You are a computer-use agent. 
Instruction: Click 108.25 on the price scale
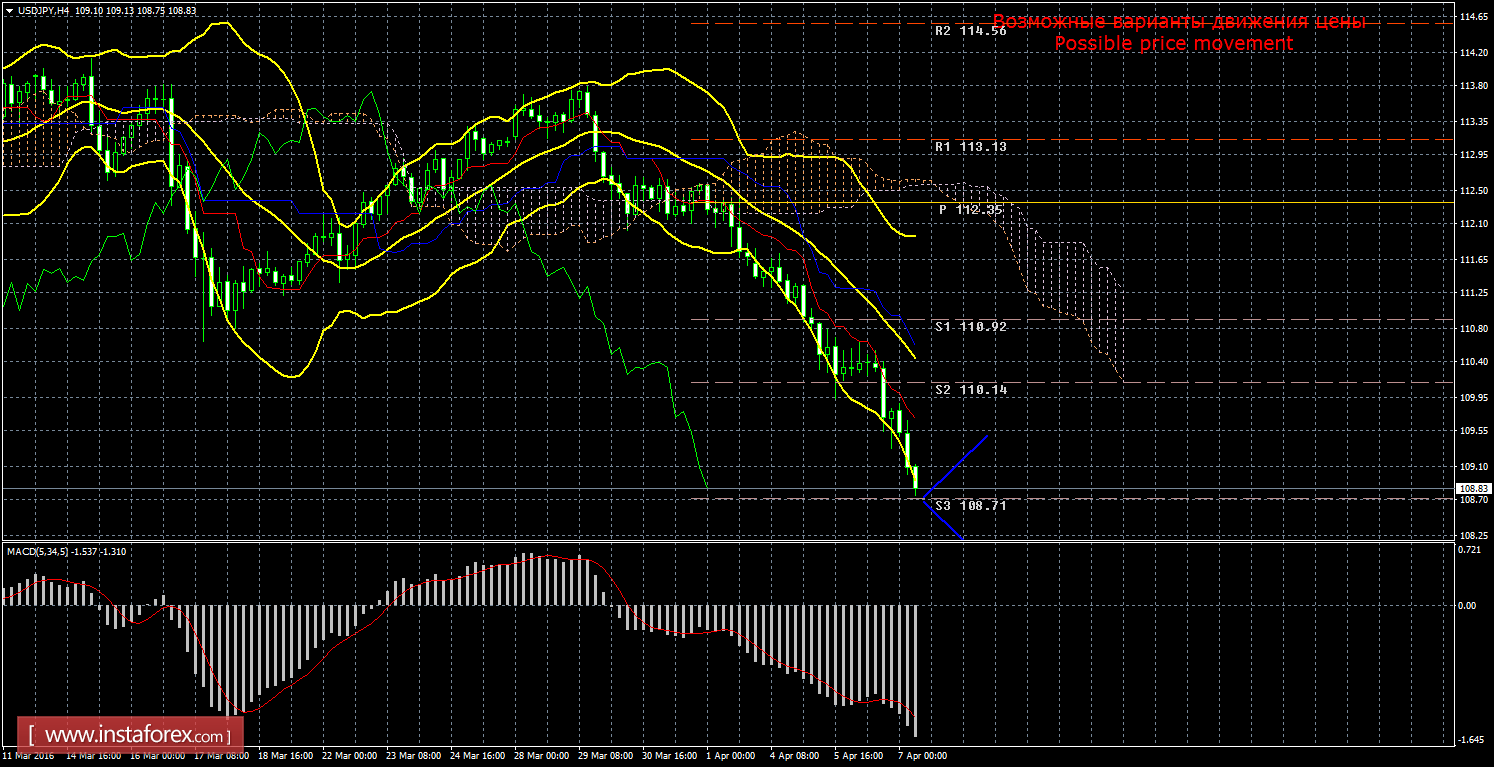pos(1472,535)
